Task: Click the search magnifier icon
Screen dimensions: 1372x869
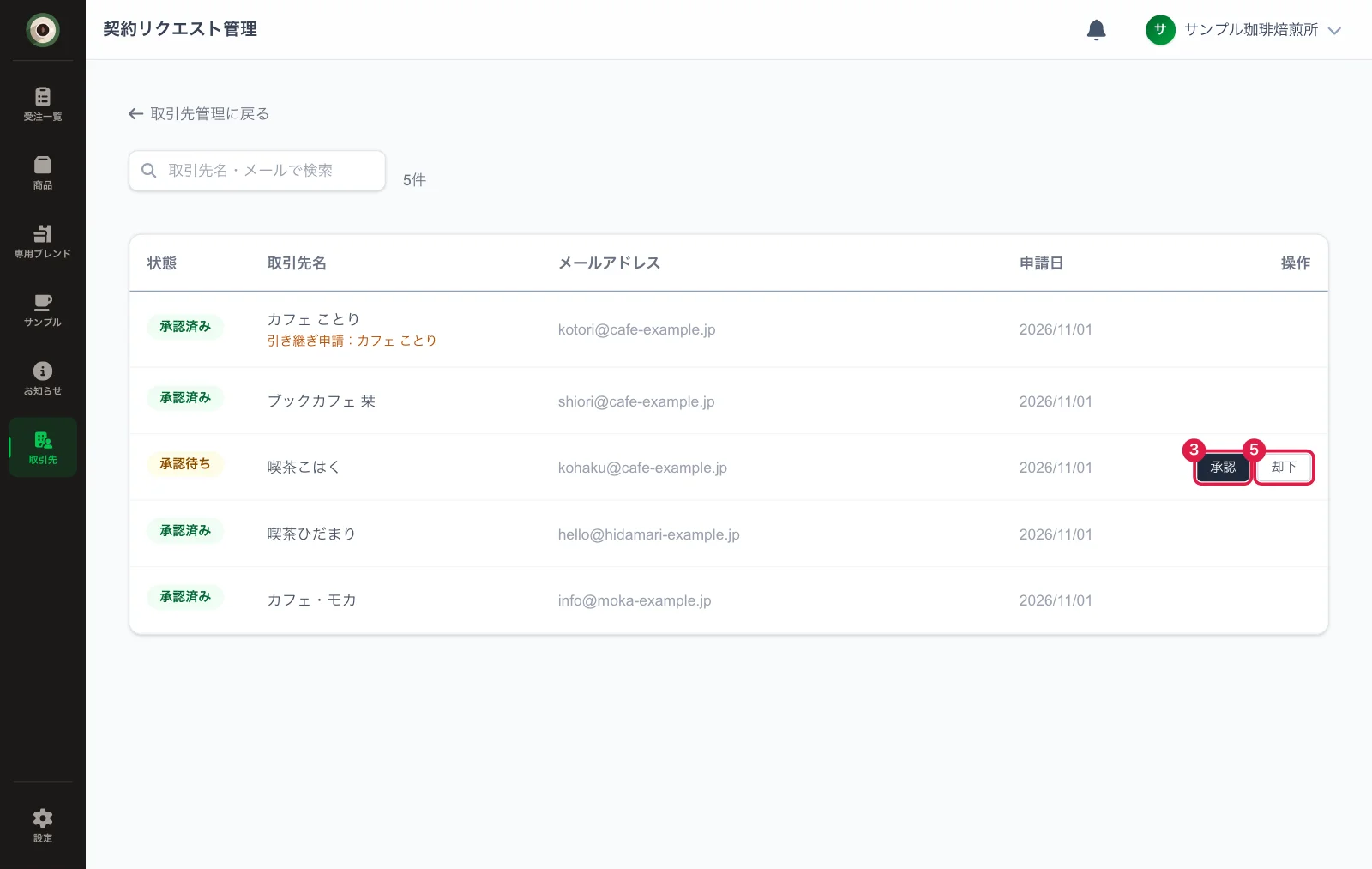Action: pyautogui.click(x=149, y=171)
